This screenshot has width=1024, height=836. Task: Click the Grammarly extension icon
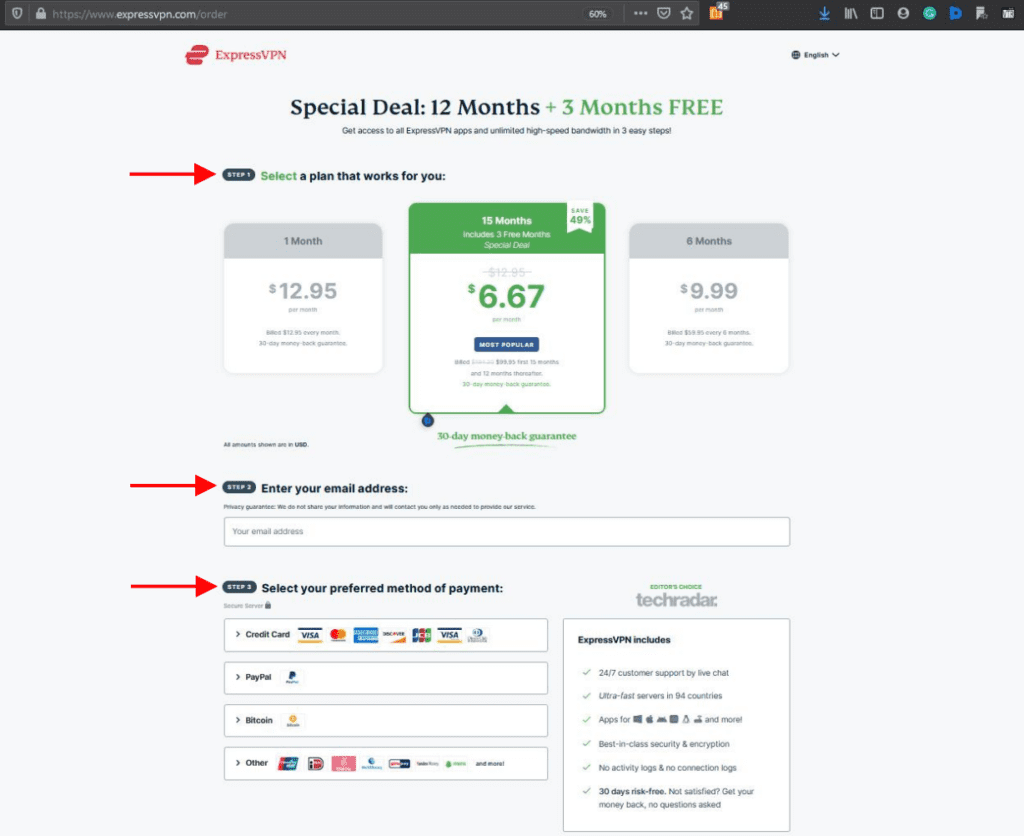tap(929, 13)
